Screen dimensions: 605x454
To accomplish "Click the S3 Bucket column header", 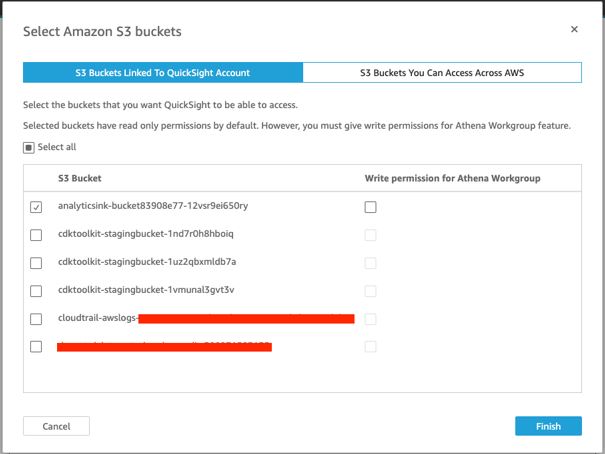I will (80, 178).
